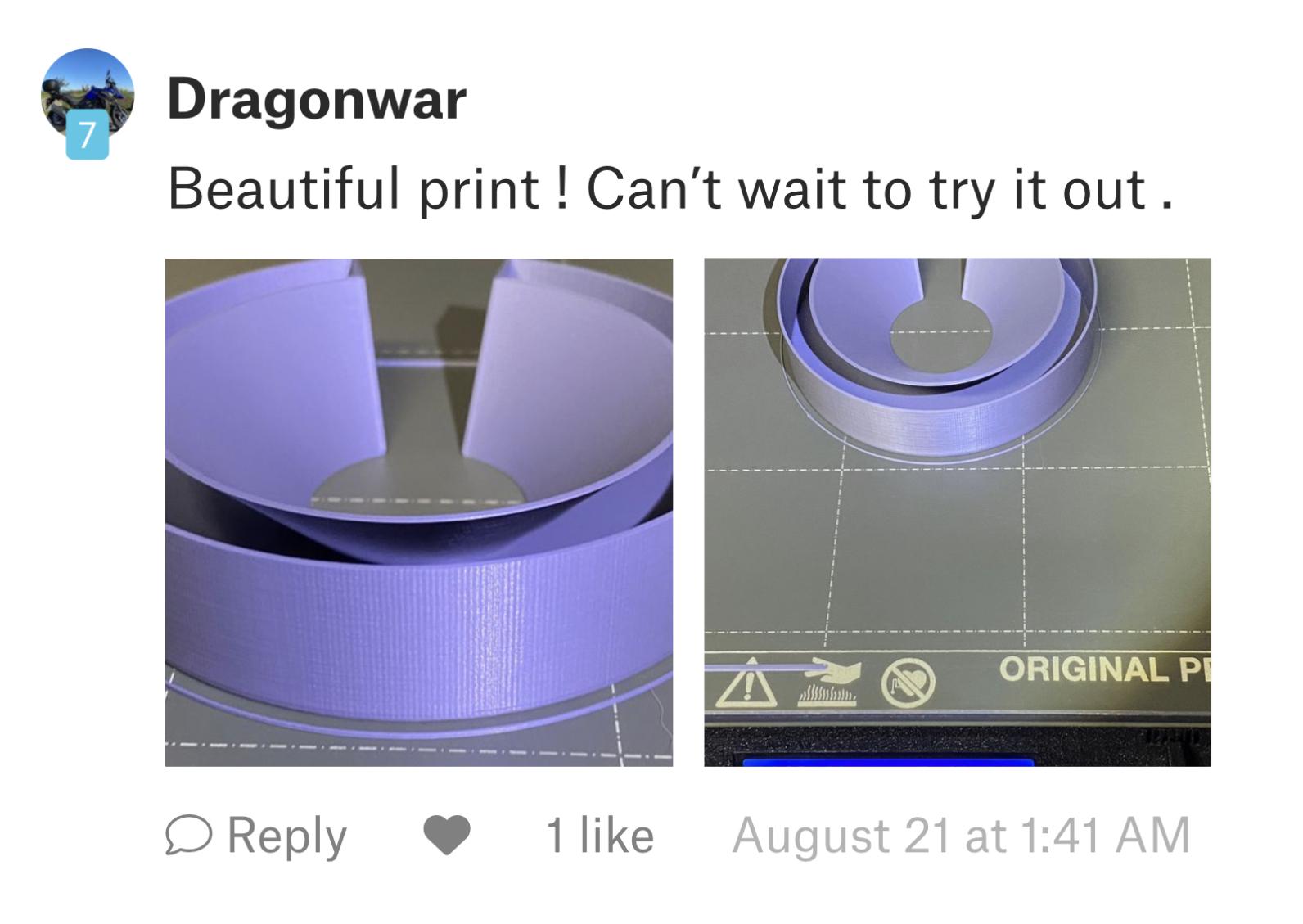The image size is (1303, 924).
Task: Open the right print bed photo
Action: (958, 512)
